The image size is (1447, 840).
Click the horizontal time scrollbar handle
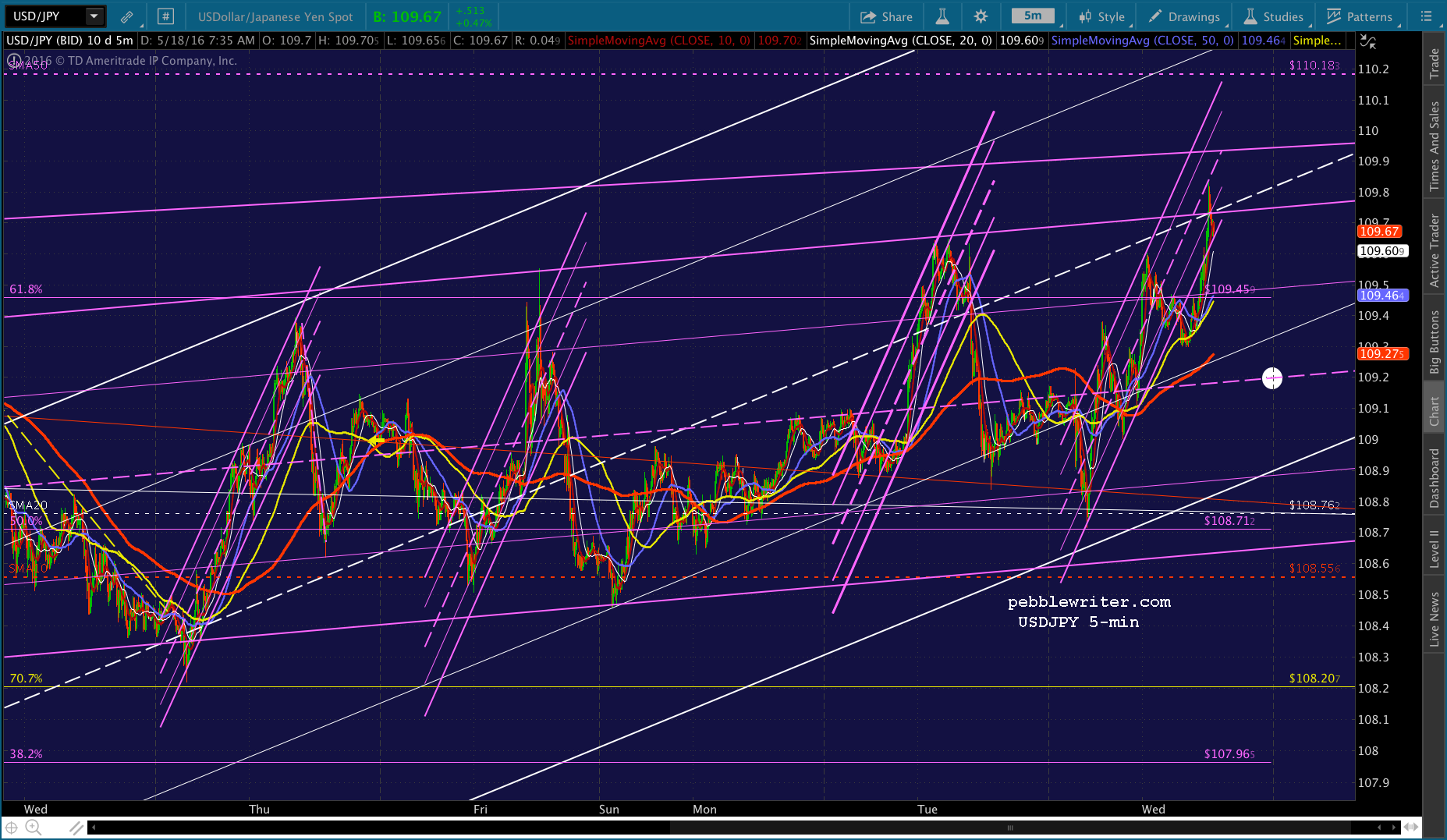coord(1009,828)
